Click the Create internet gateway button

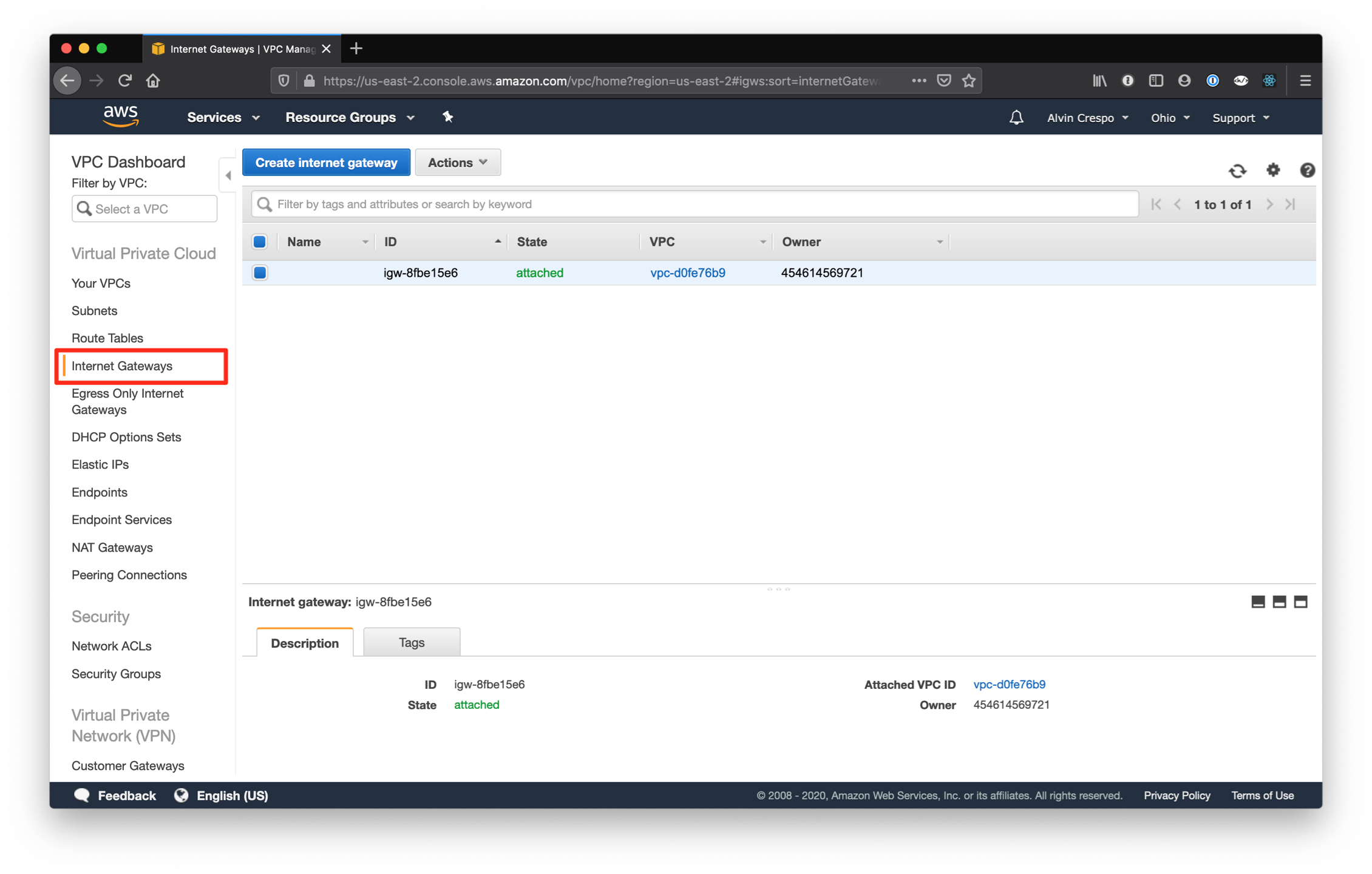pos(326,162)
